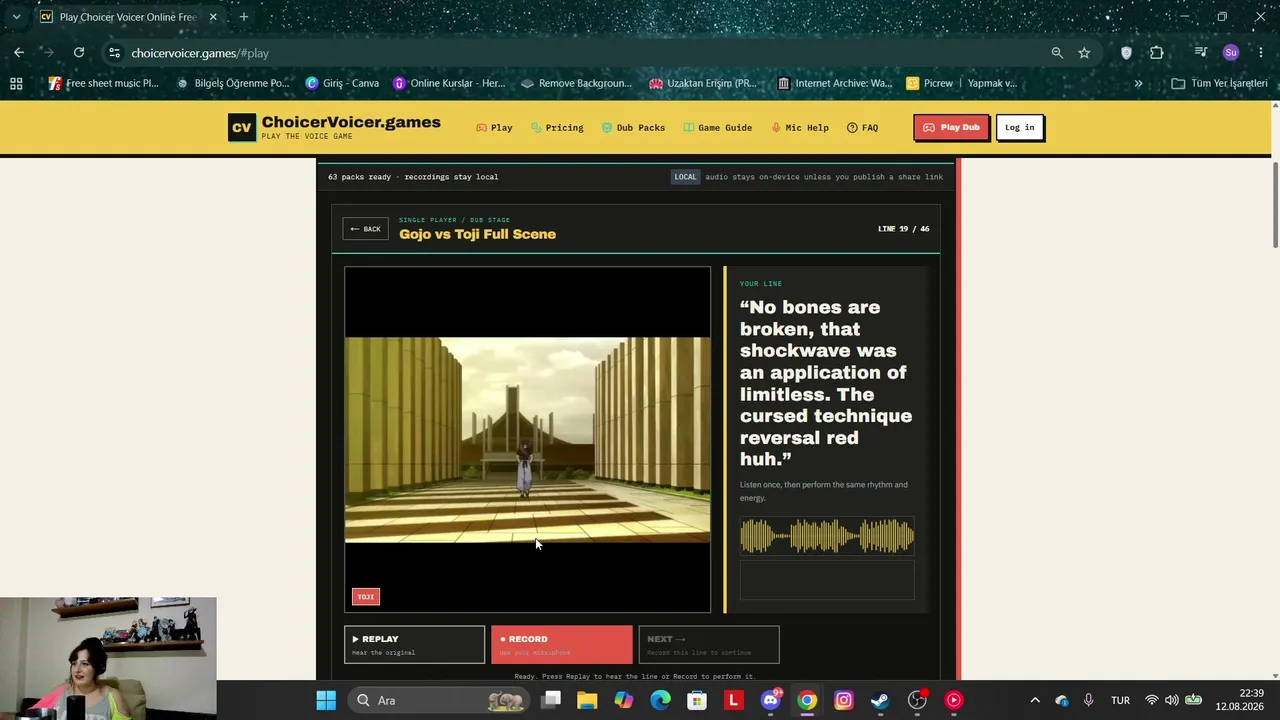Click the quoted line 'No bones are broken...'
This screenshot has width=1280, height=720.
(826, 383)
